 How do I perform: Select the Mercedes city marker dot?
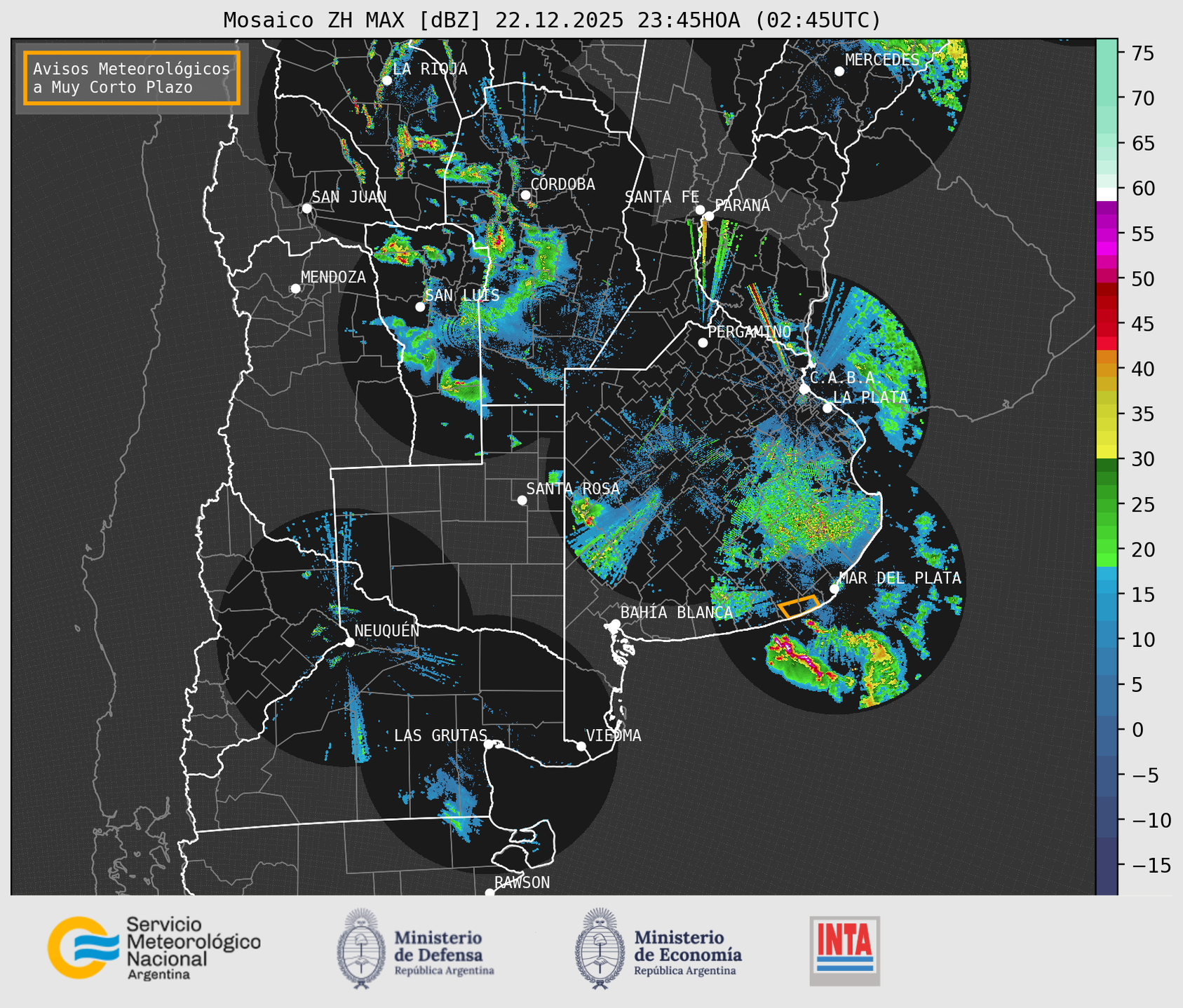(839, 71)
